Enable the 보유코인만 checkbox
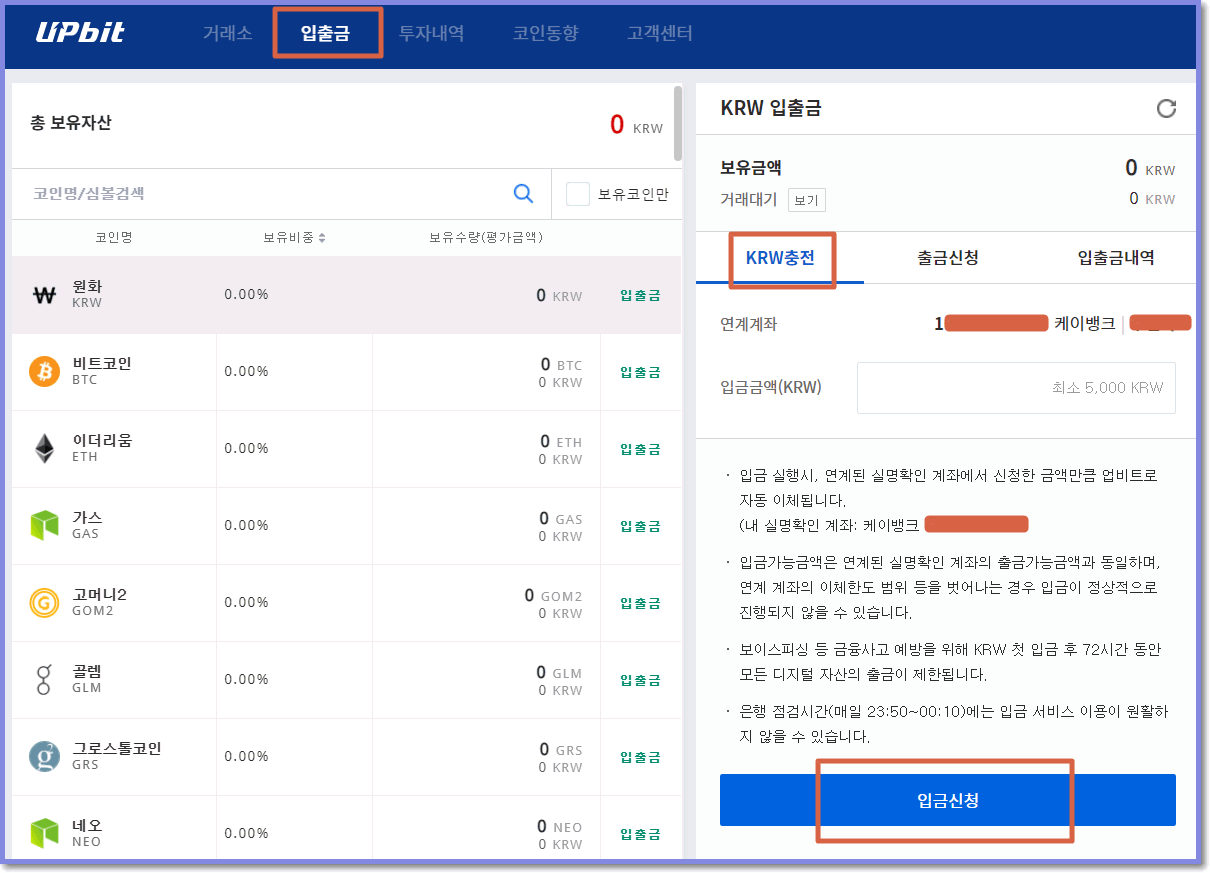This screenshot has height=873, width=1210. tap(577, 193)
